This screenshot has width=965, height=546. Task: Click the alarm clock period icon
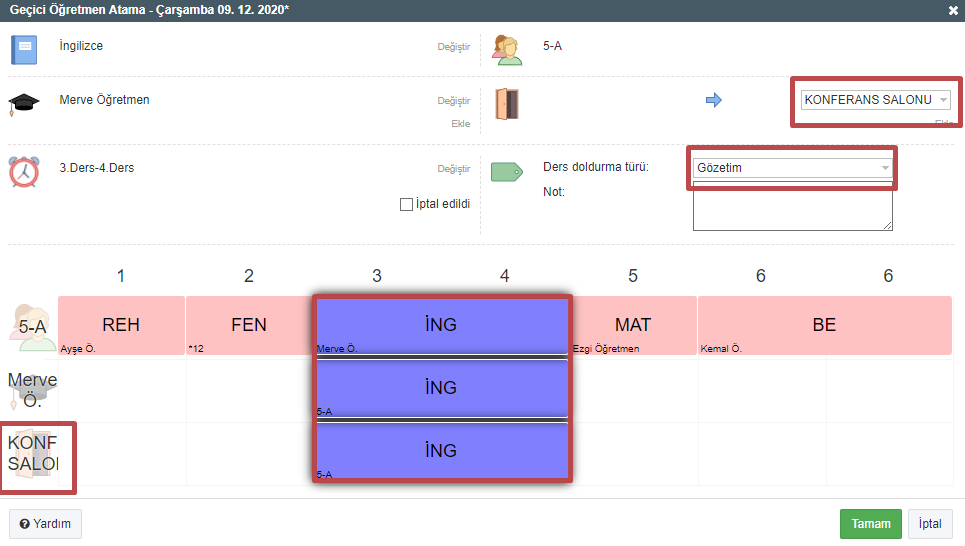coord(23,171)
